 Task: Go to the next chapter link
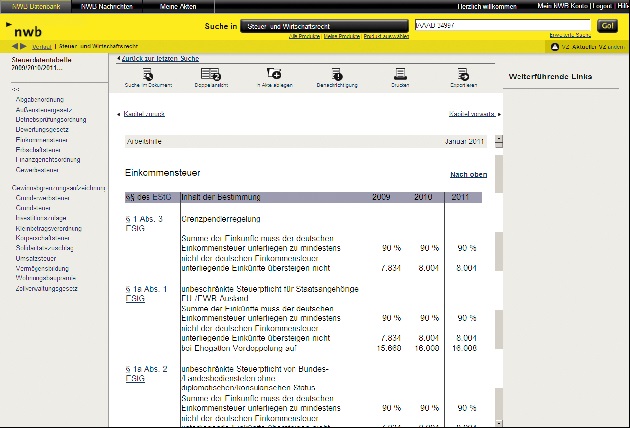point(472,114)
